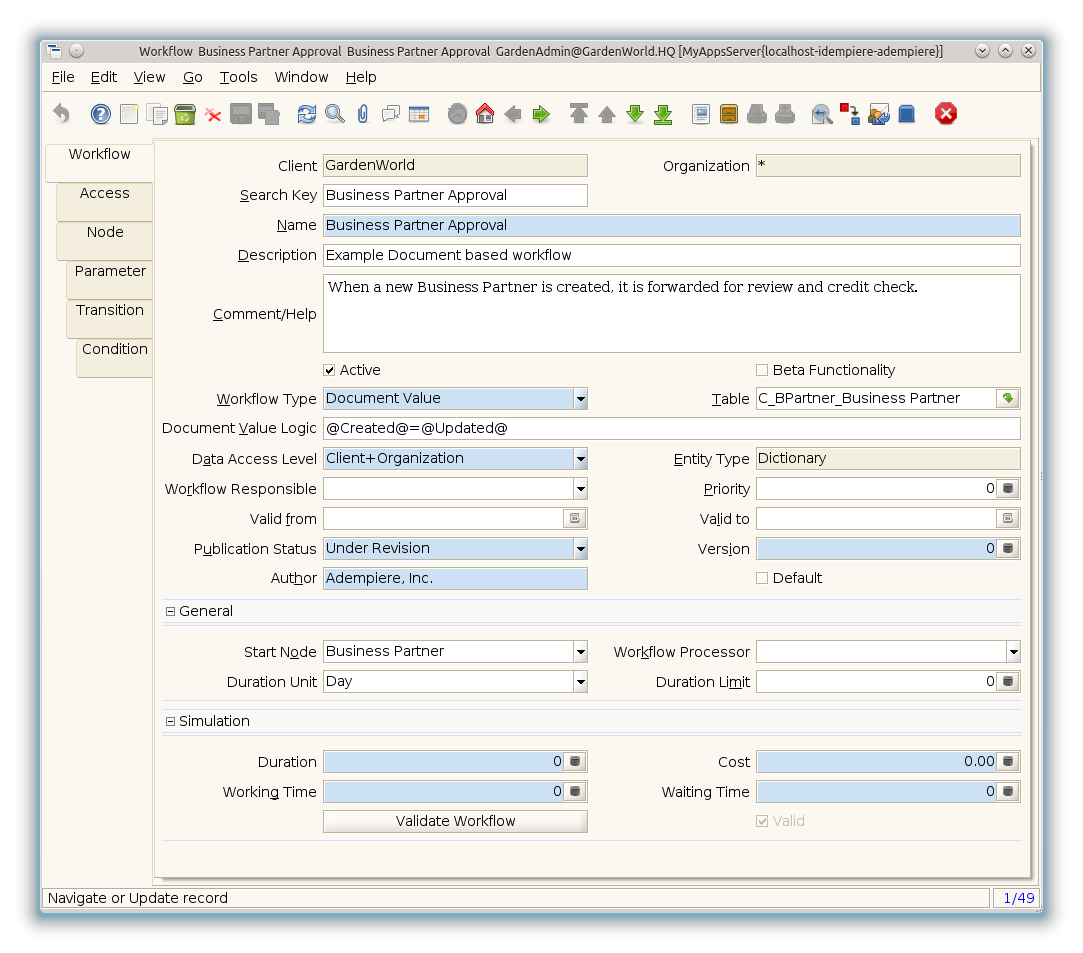Click the red X Delete record icon
The image size is (1083, 953).
click(x=213, y=114)
